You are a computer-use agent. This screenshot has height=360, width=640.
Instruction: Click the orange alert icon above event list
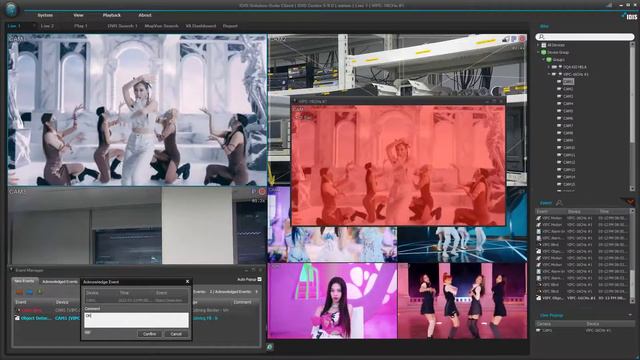630,202
